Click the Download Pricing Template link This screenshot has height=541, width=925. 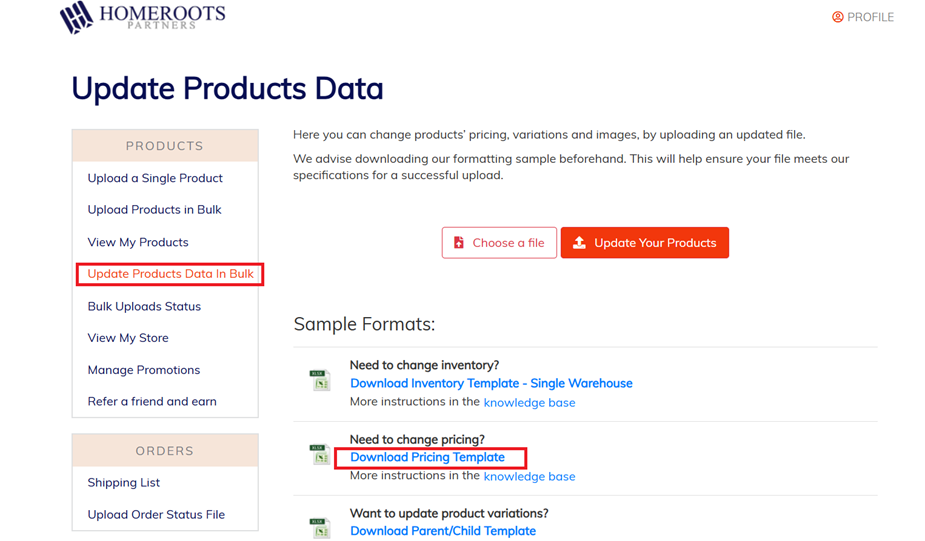[427, 457]
